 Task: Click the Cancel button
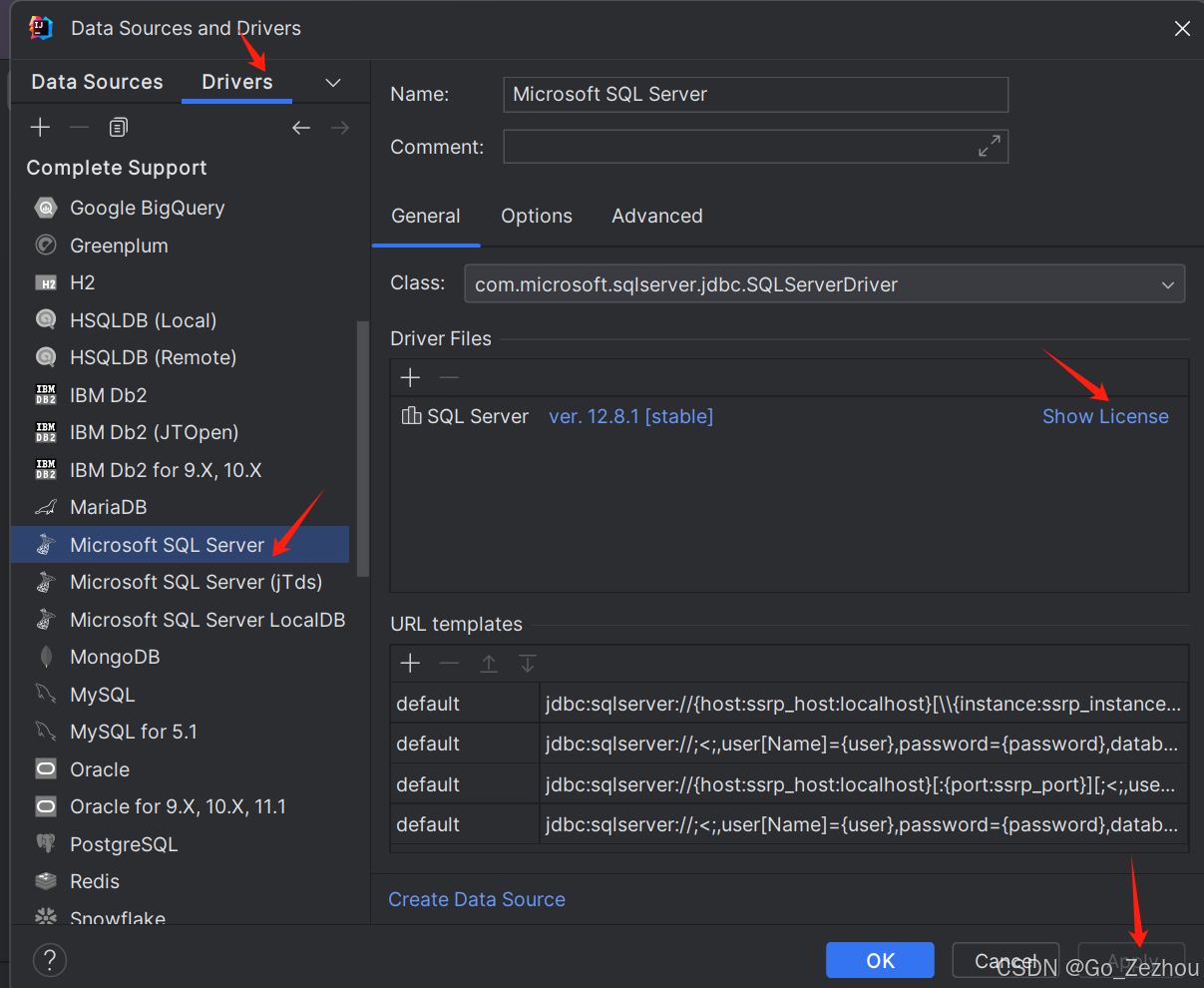pos(1005,960)
